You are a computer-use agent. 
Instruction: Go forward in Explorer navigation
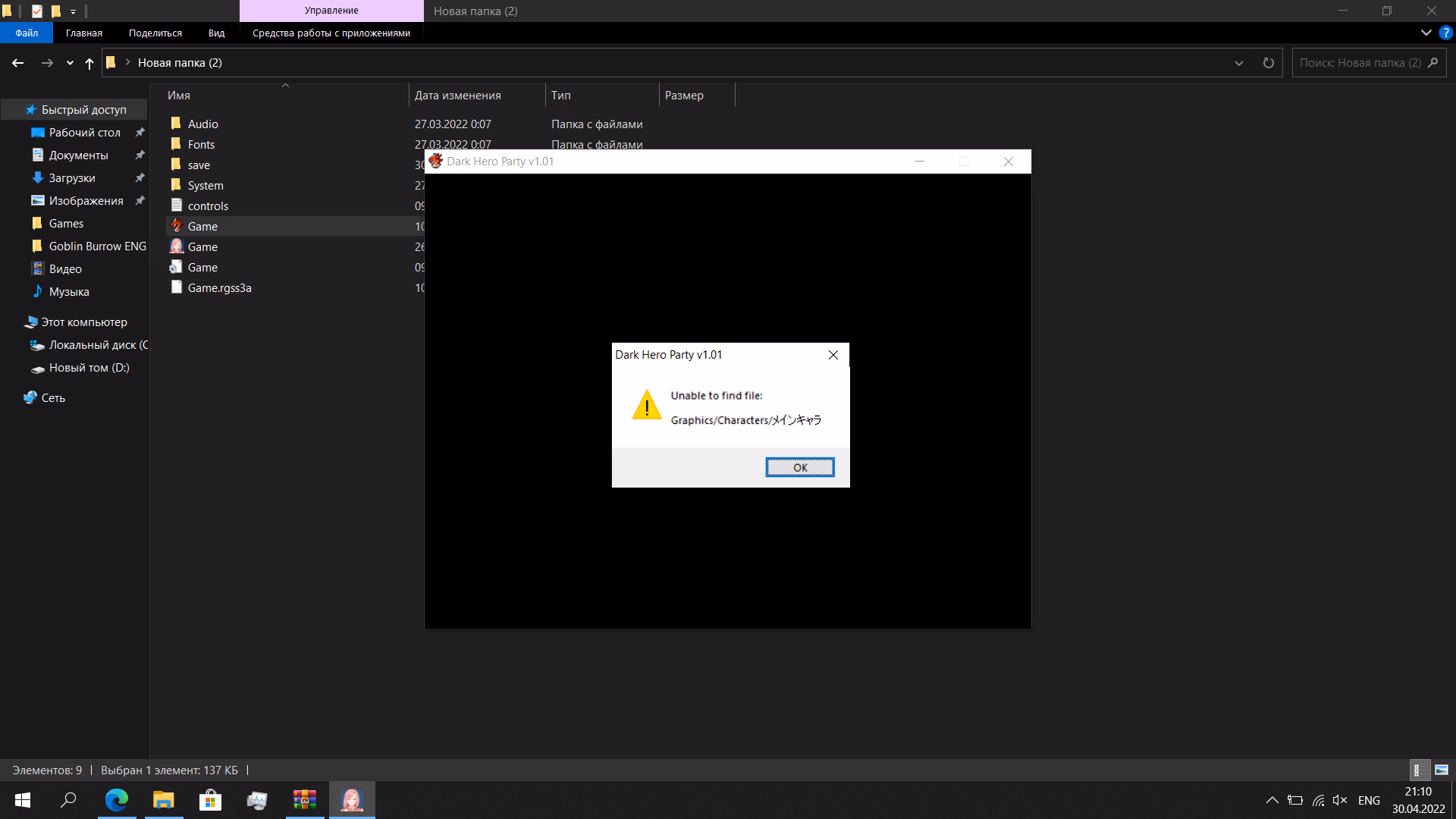(47, 63)
